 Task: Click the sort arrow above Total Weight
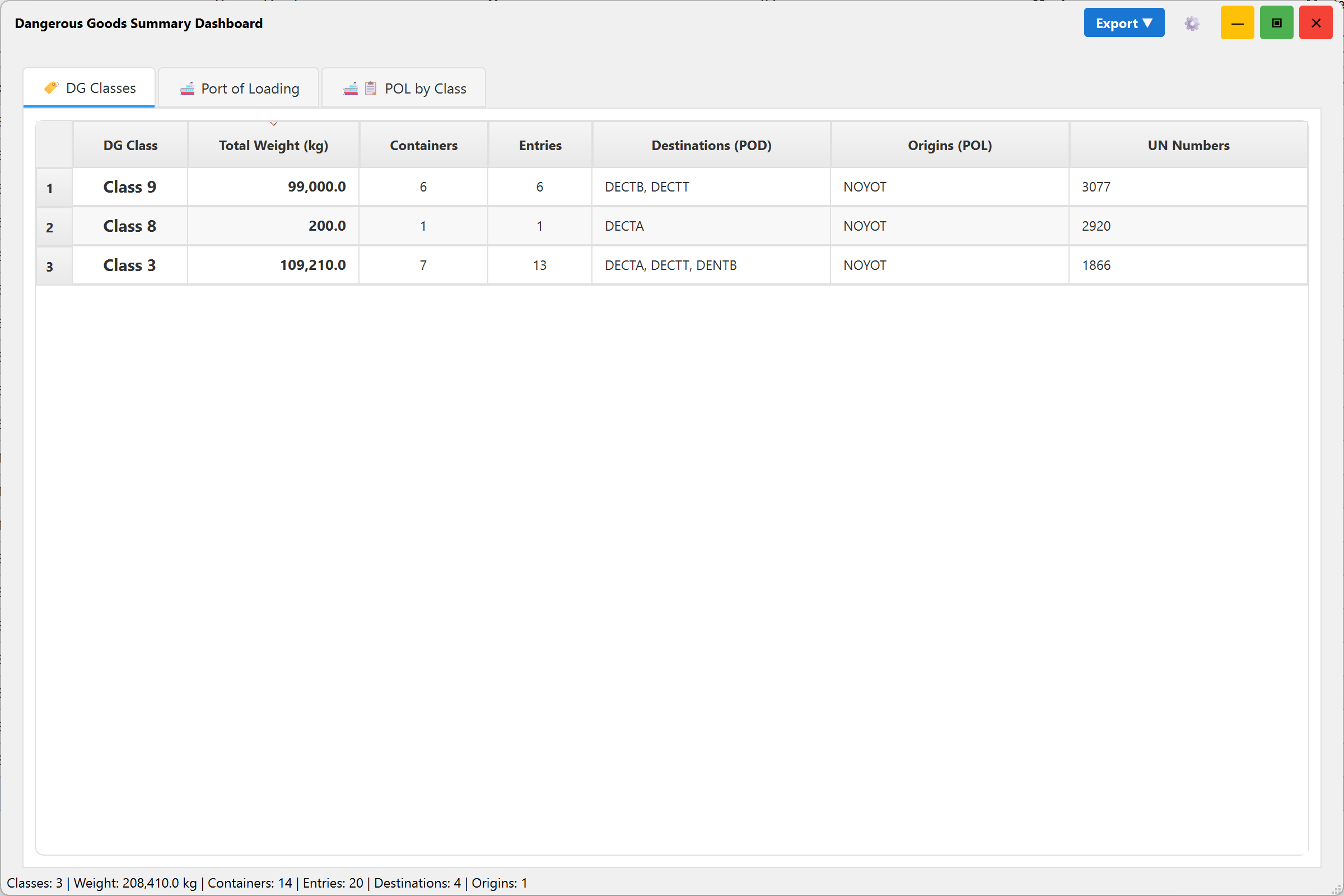pos(274,124)
